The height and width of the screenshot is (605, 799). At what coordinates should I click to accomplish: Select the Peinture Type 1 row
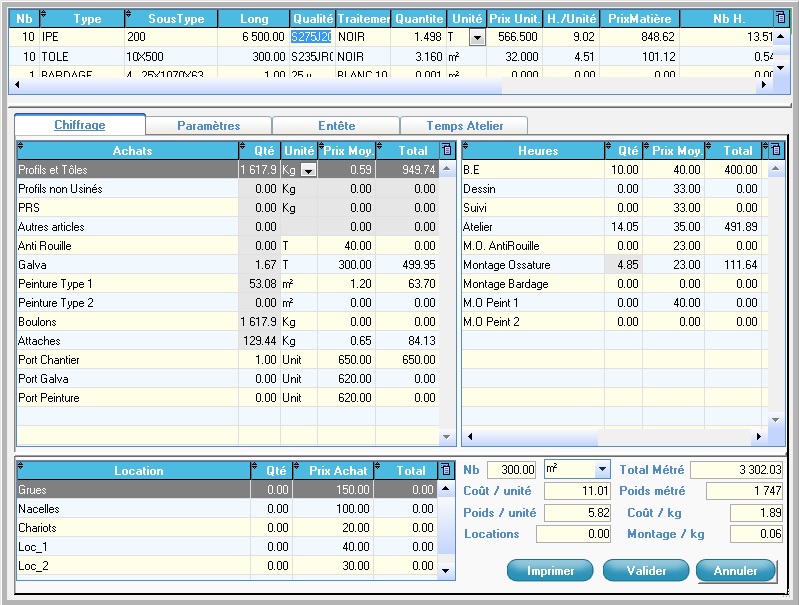pos(228,283)
